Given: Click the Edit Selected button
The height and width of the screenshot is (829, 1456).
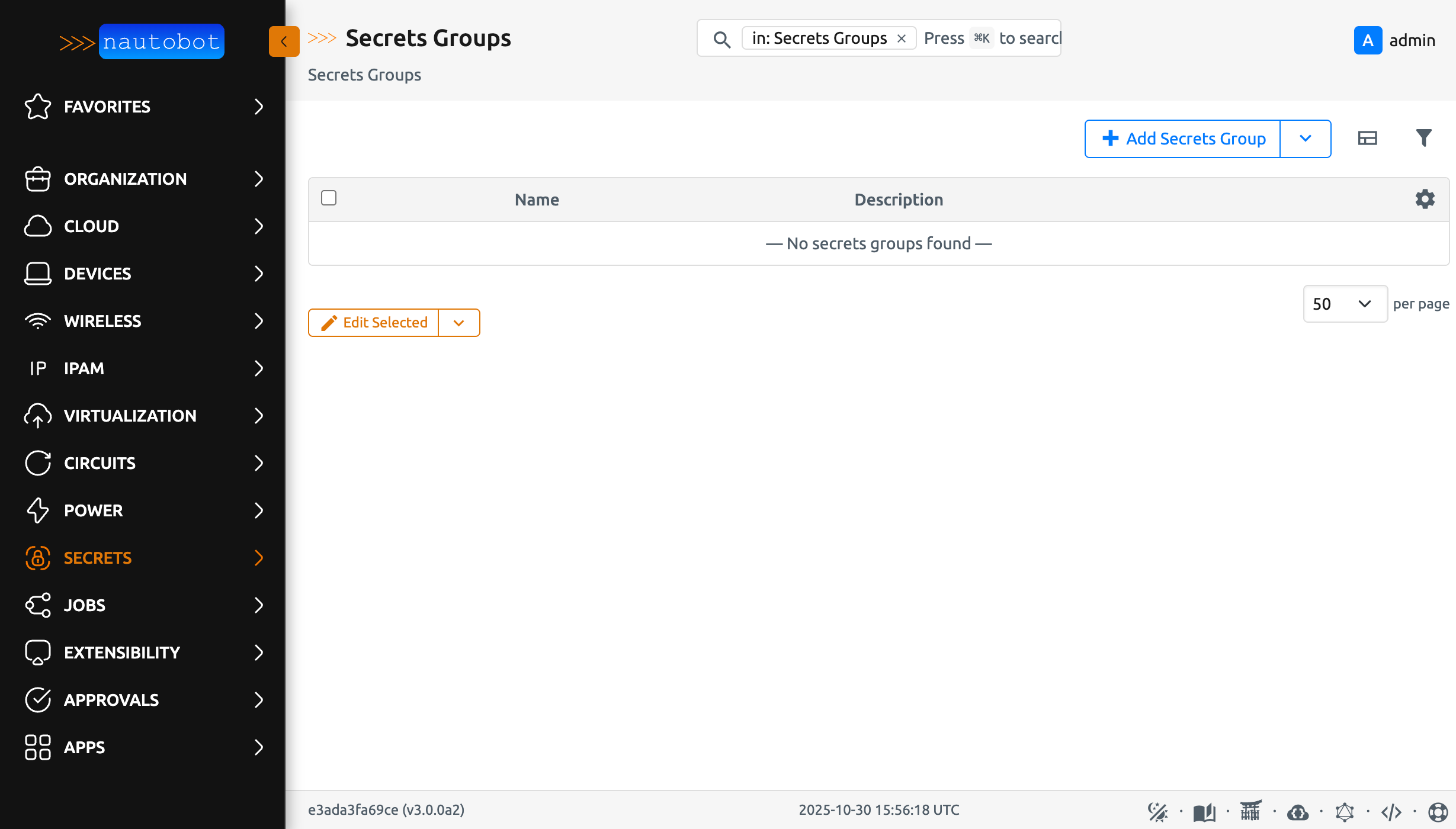Looking at the screenshot, I should (373, 323).
